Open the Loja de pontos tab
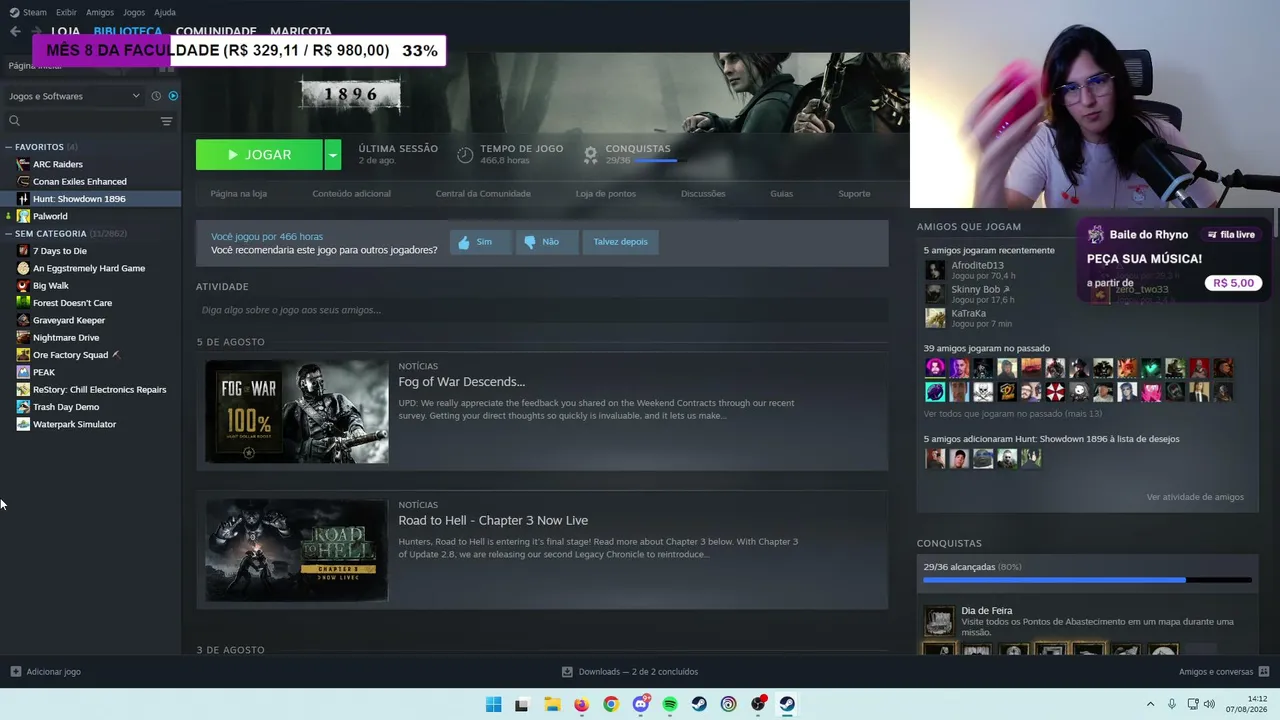The height and width of the screenshot is (720, 1280). tap(605, 194)
